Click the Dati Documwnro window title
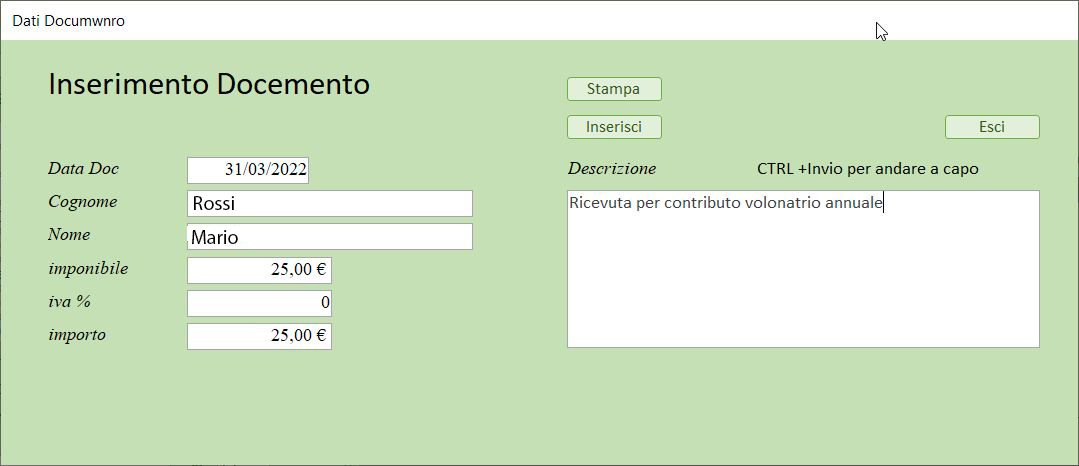 (68, 20)
